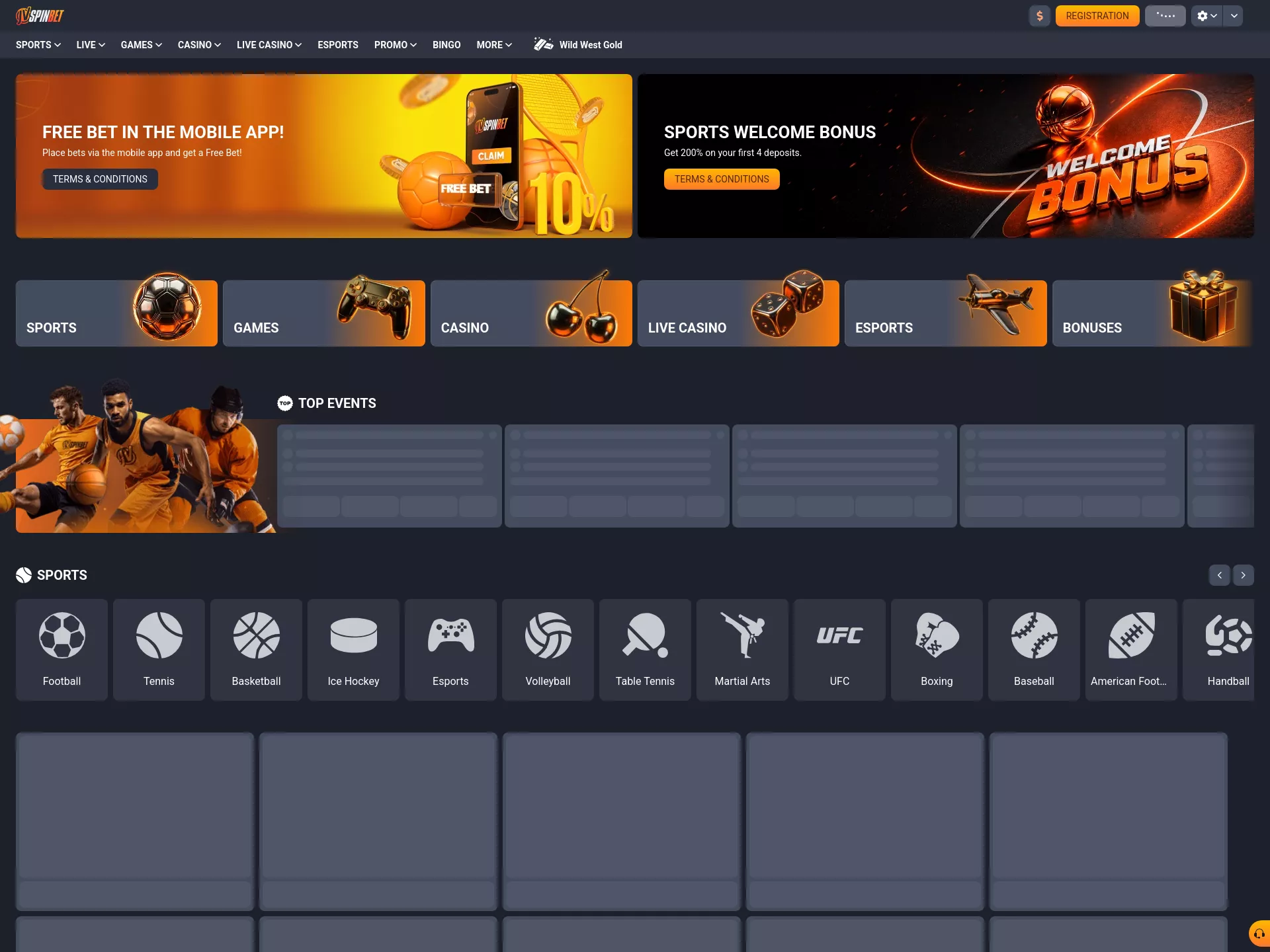Open the Volleyball sport tile
The height and width of the screenshot is (952, 1270).
(548, 649)
